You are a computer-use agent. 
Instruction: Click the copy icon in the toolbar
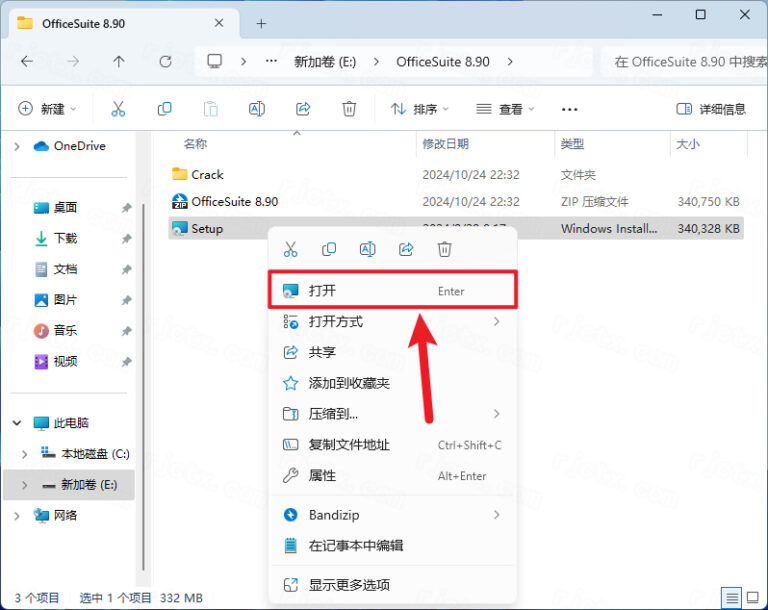click(x=165, y=109)
